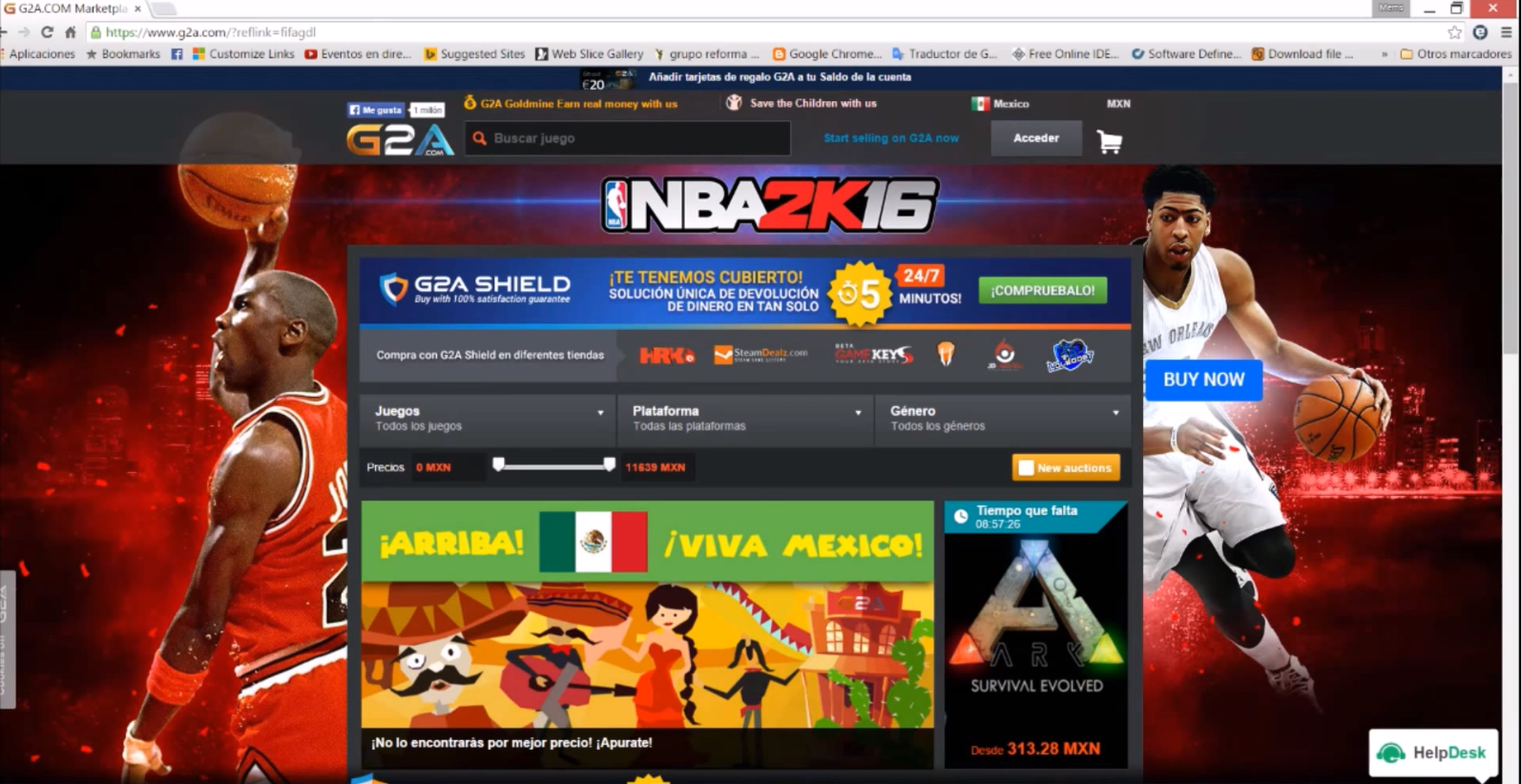
Task: Open the GameKeys store logo
Action: 873,354
